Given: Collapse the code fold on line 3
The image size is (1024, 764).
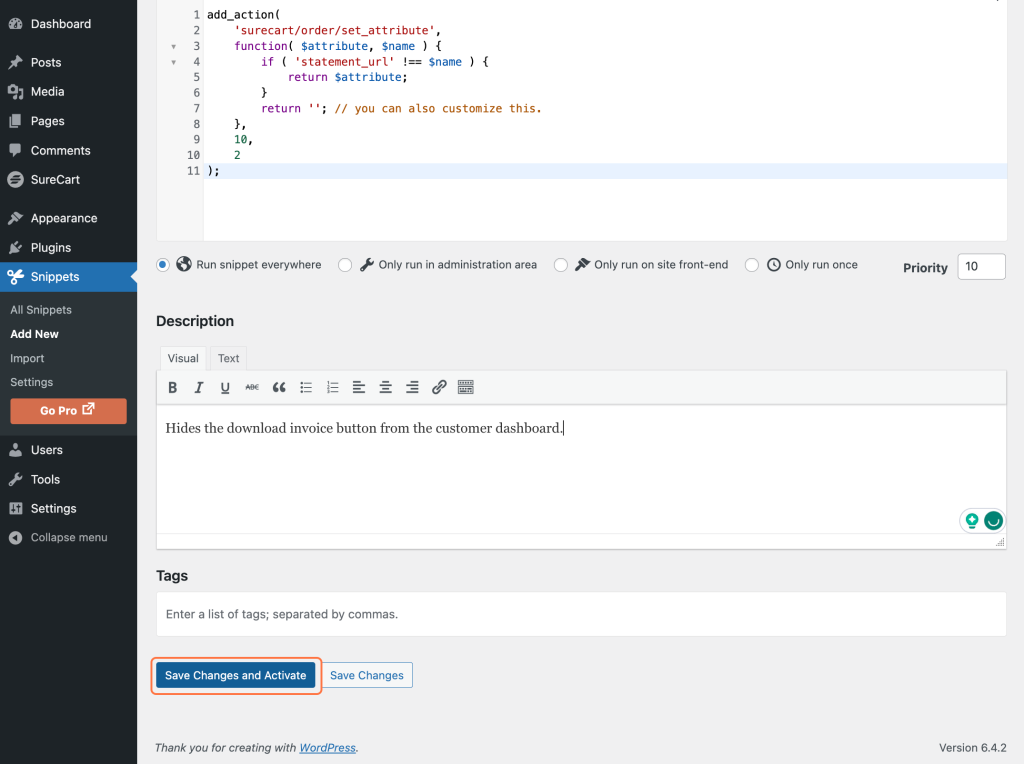Looking at the screenshot, I should point(174,46).
